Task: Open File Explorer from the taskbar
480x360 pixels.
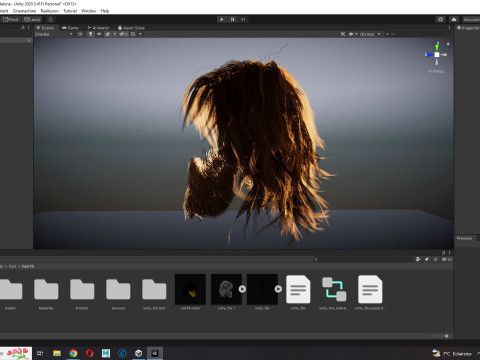Action: pyautogui.click(x=57, y=353)
